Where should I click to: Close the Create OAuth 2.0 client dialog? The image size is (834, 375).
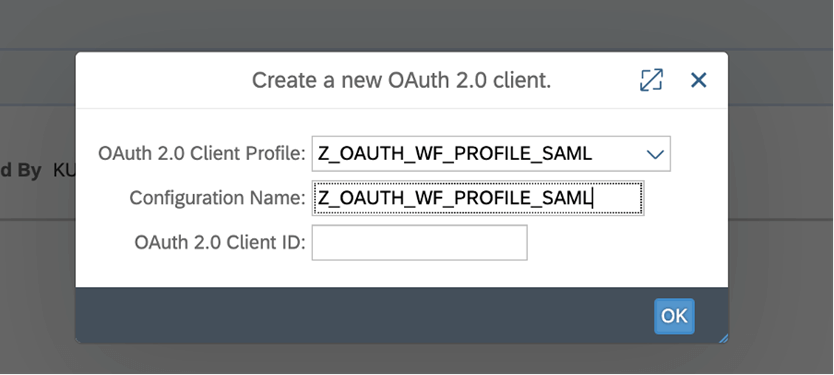coord(698,80)
